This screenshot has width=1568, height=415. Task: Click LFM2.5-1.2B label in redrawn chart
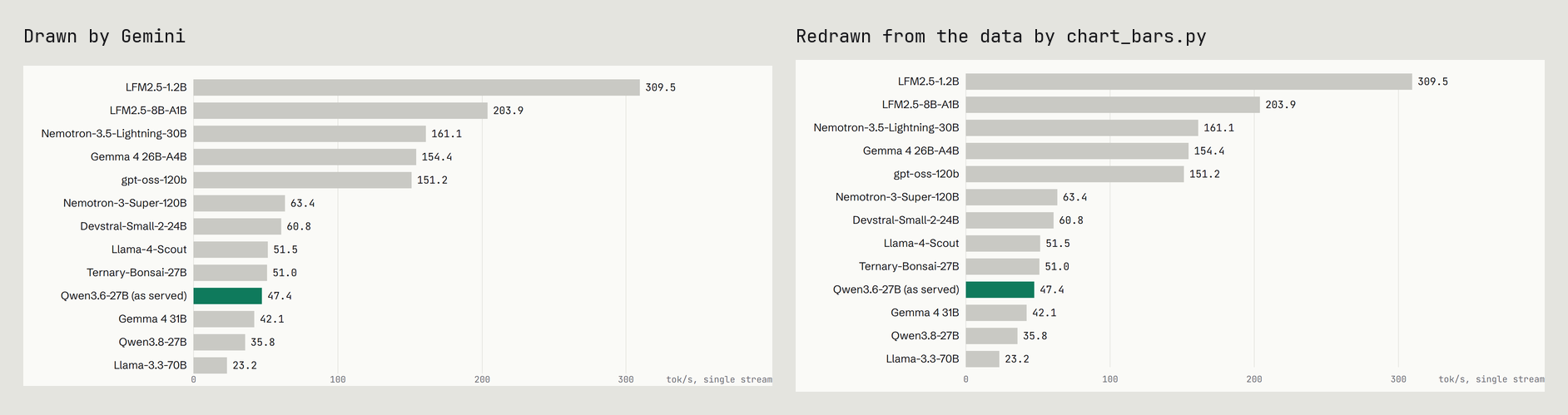(x=929, y=82)
